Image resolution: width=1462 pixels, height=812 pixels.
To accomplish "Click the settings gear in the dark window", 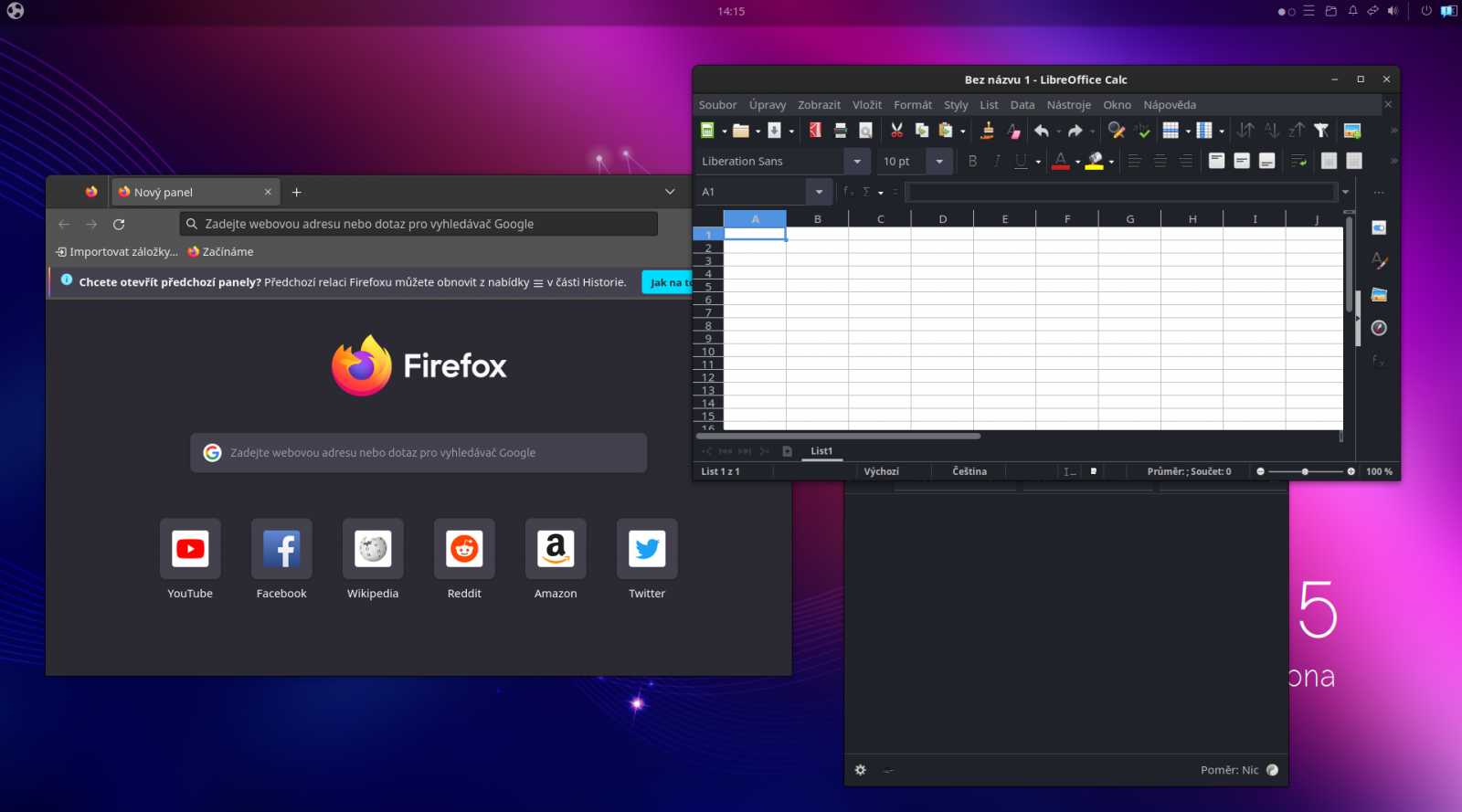I will point(860,770).
